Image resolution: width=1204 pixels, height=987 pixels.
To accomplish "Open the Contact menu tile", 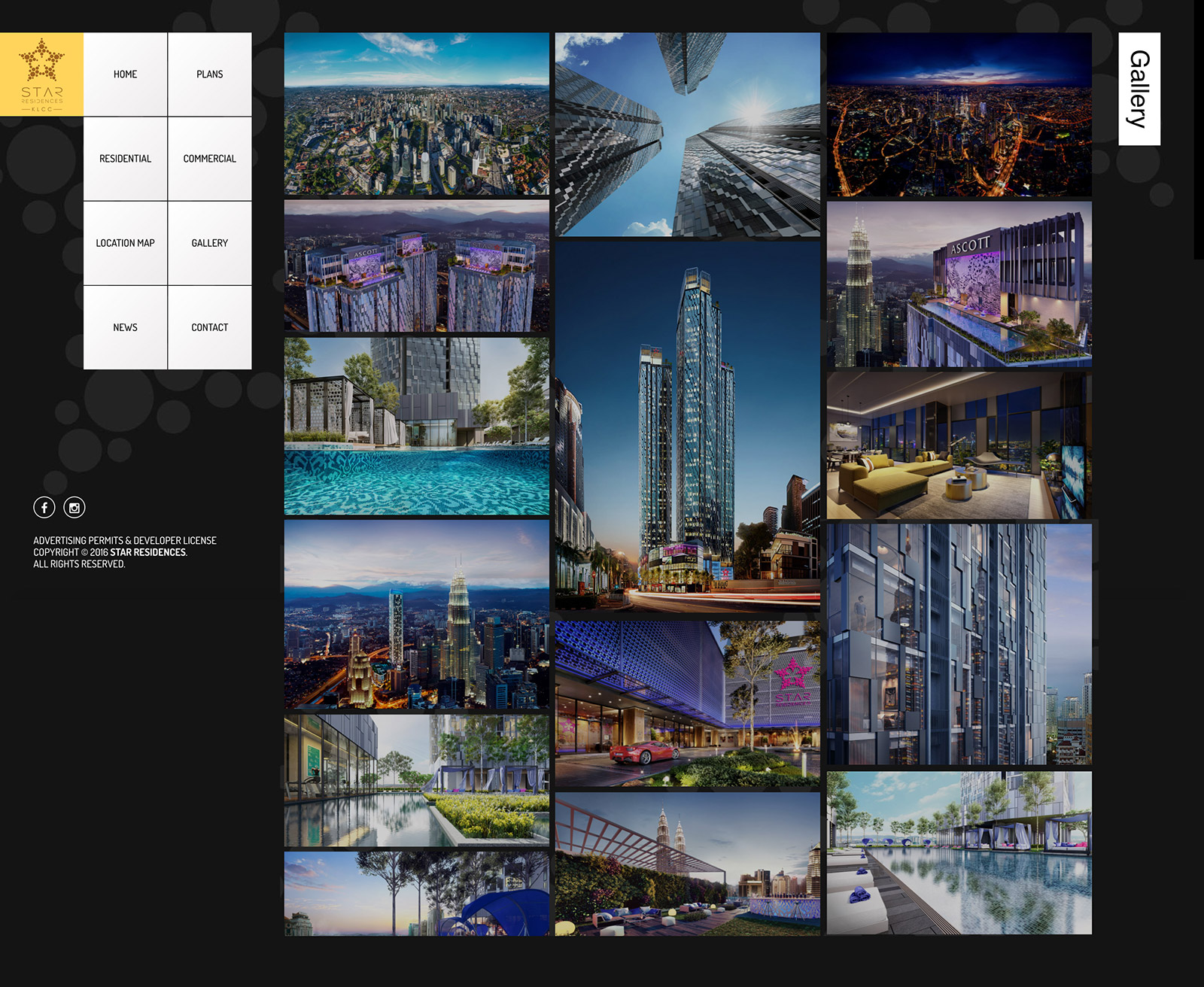I will pyautogui.click(x=210, y=327).
